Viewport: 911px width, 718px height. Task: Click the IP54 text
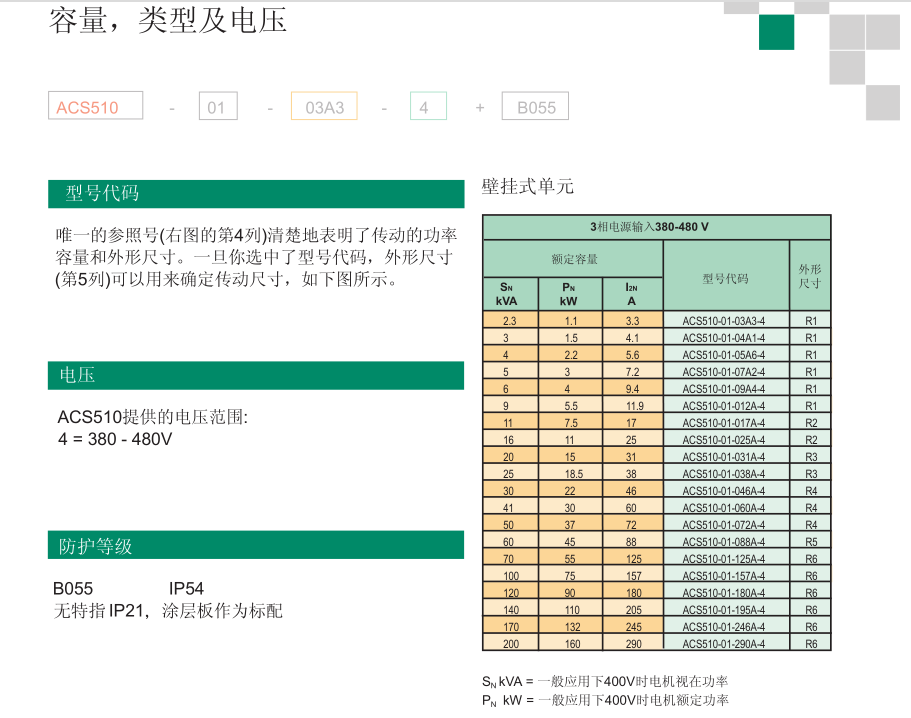tap(186, 588)
